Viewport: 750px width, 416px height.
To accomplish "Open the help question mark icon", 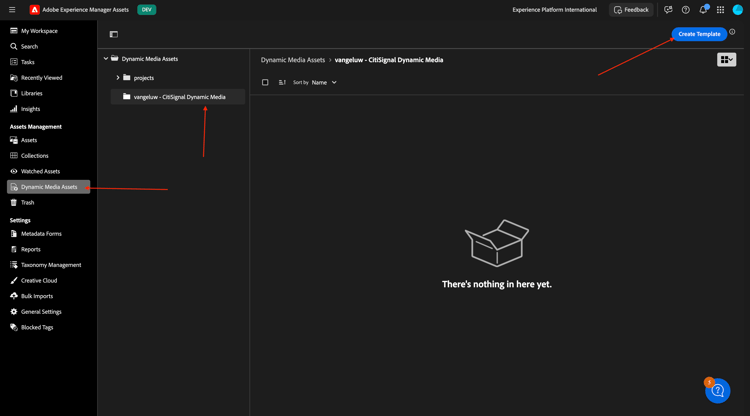I will coord(685,10).
